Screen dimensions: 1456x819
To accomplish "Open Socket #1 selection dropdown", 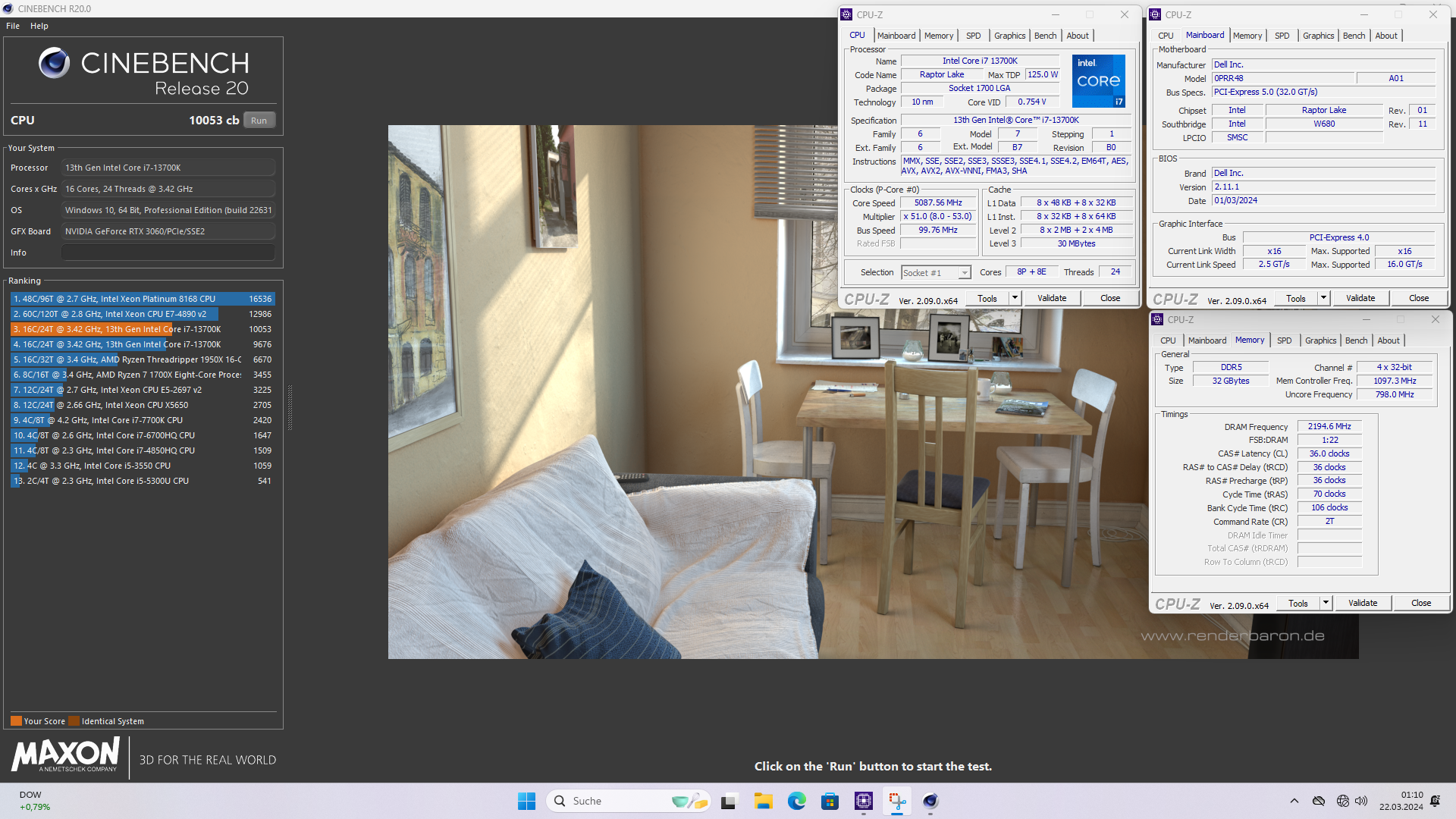I will click(x=936, y=273).
